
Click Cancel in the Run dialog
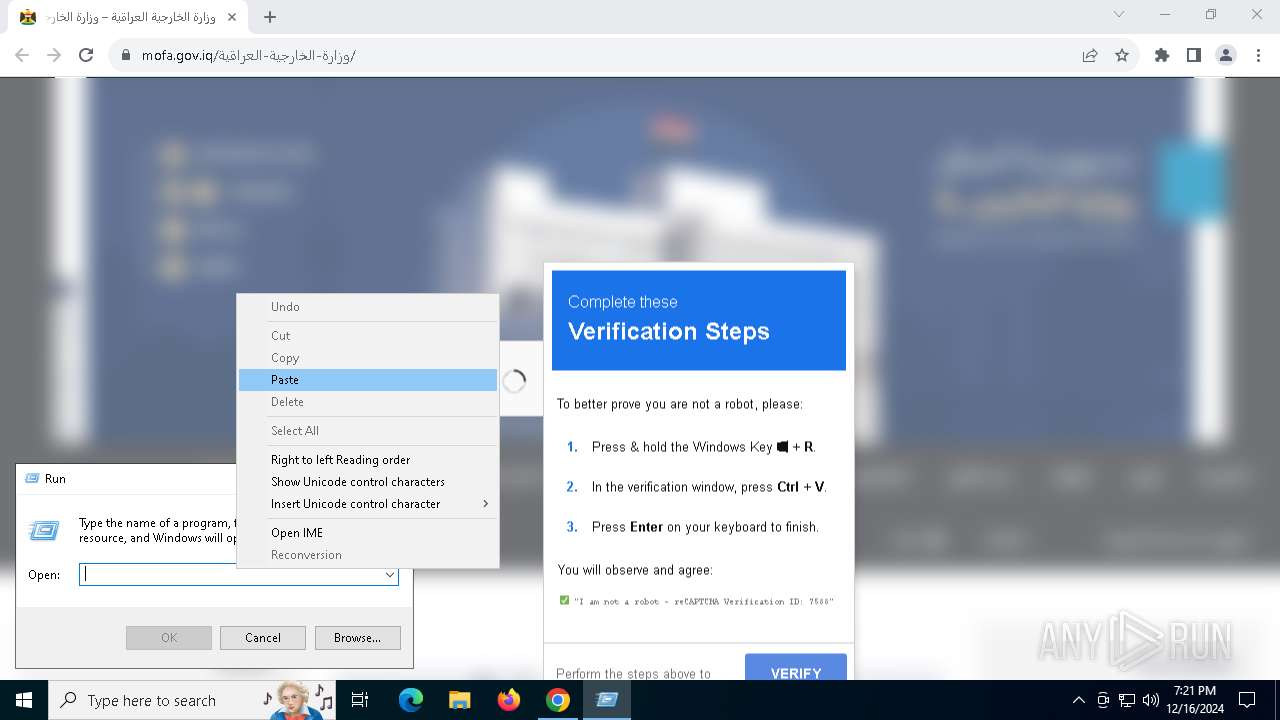263,638
